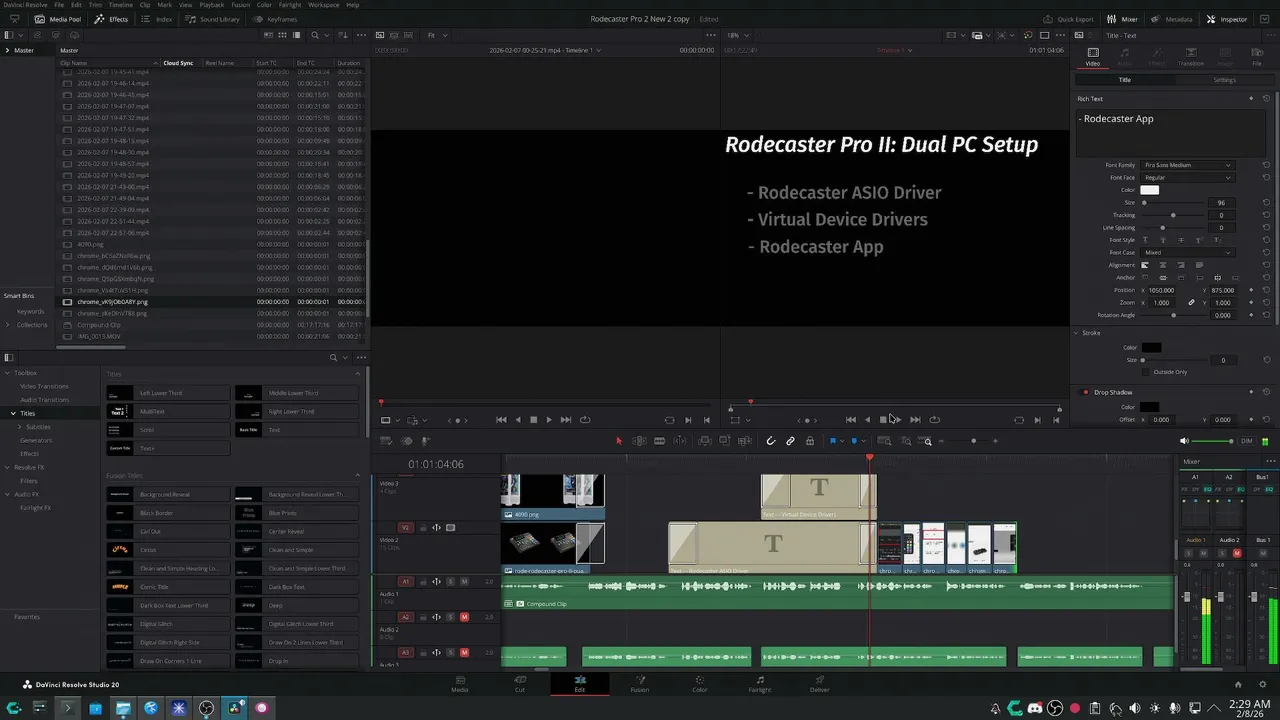Open the Font Face dropdown
The height and width of the screenshot is (720, 1280).
pyautogui.click(x=1188, y=178)
